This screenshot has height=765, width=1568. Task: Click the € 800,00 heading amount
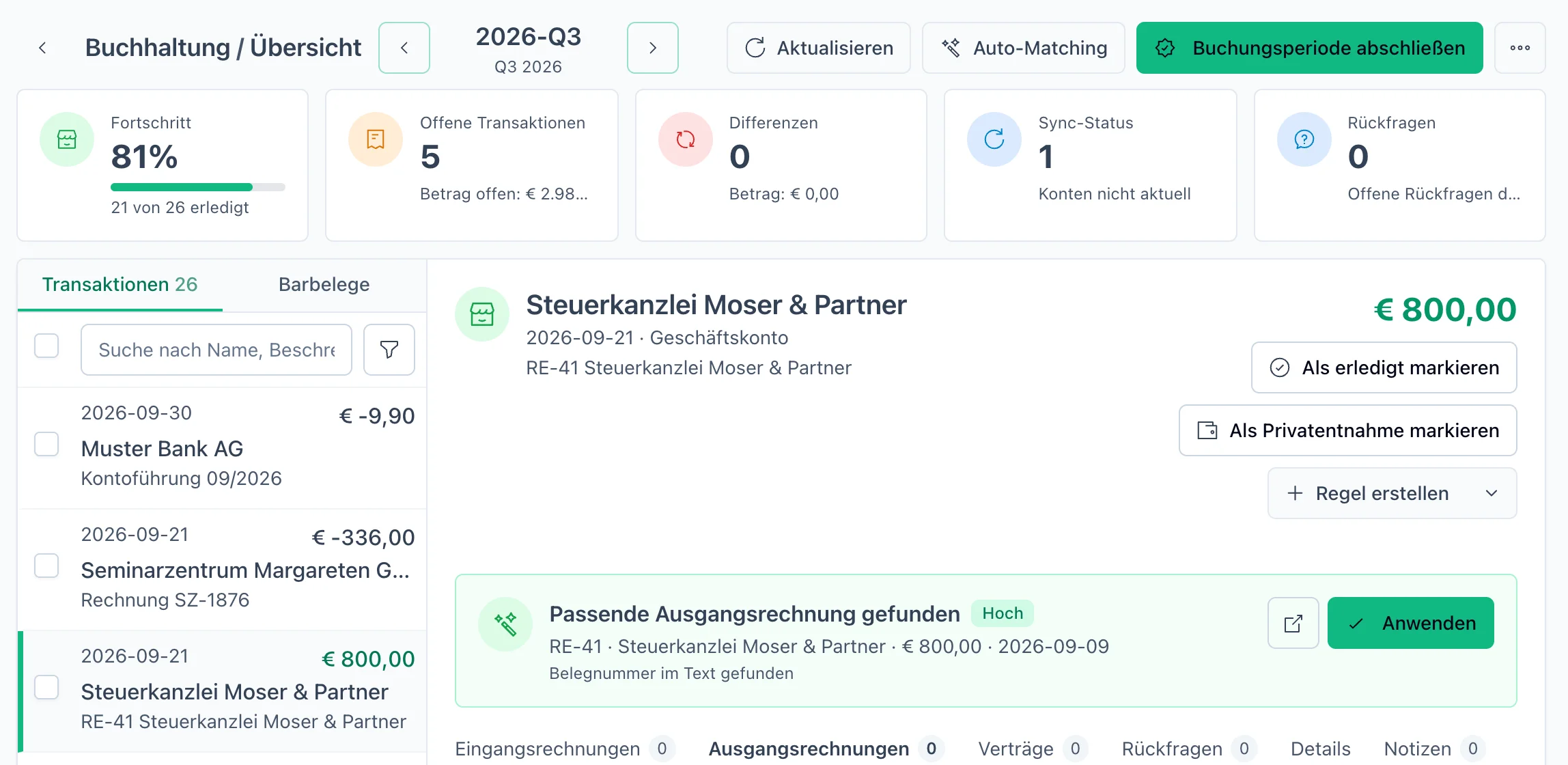coord(1445,309)
